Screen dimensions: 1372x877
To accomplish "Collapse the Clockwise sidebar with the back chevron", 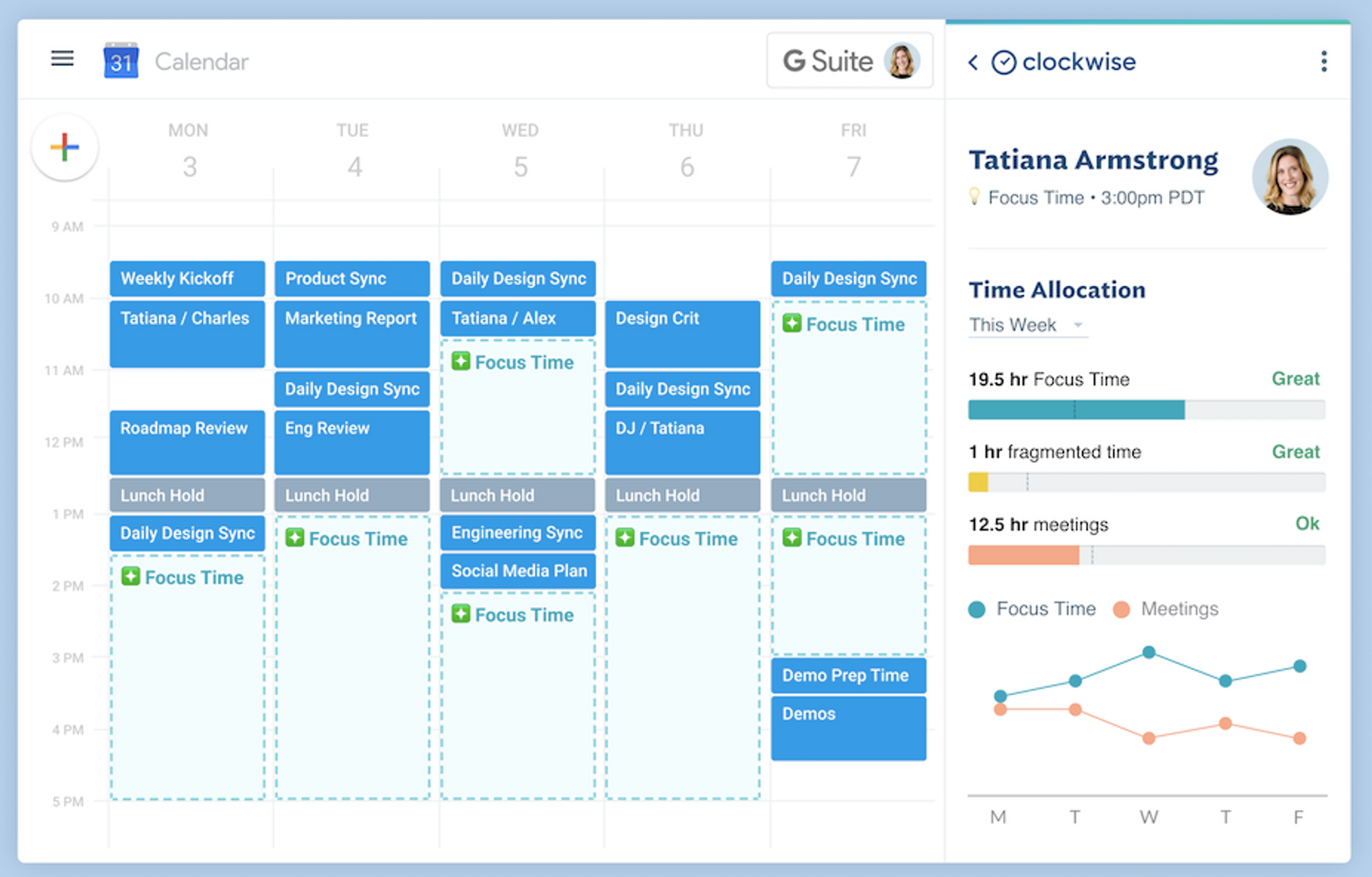I will coord(972,62).
